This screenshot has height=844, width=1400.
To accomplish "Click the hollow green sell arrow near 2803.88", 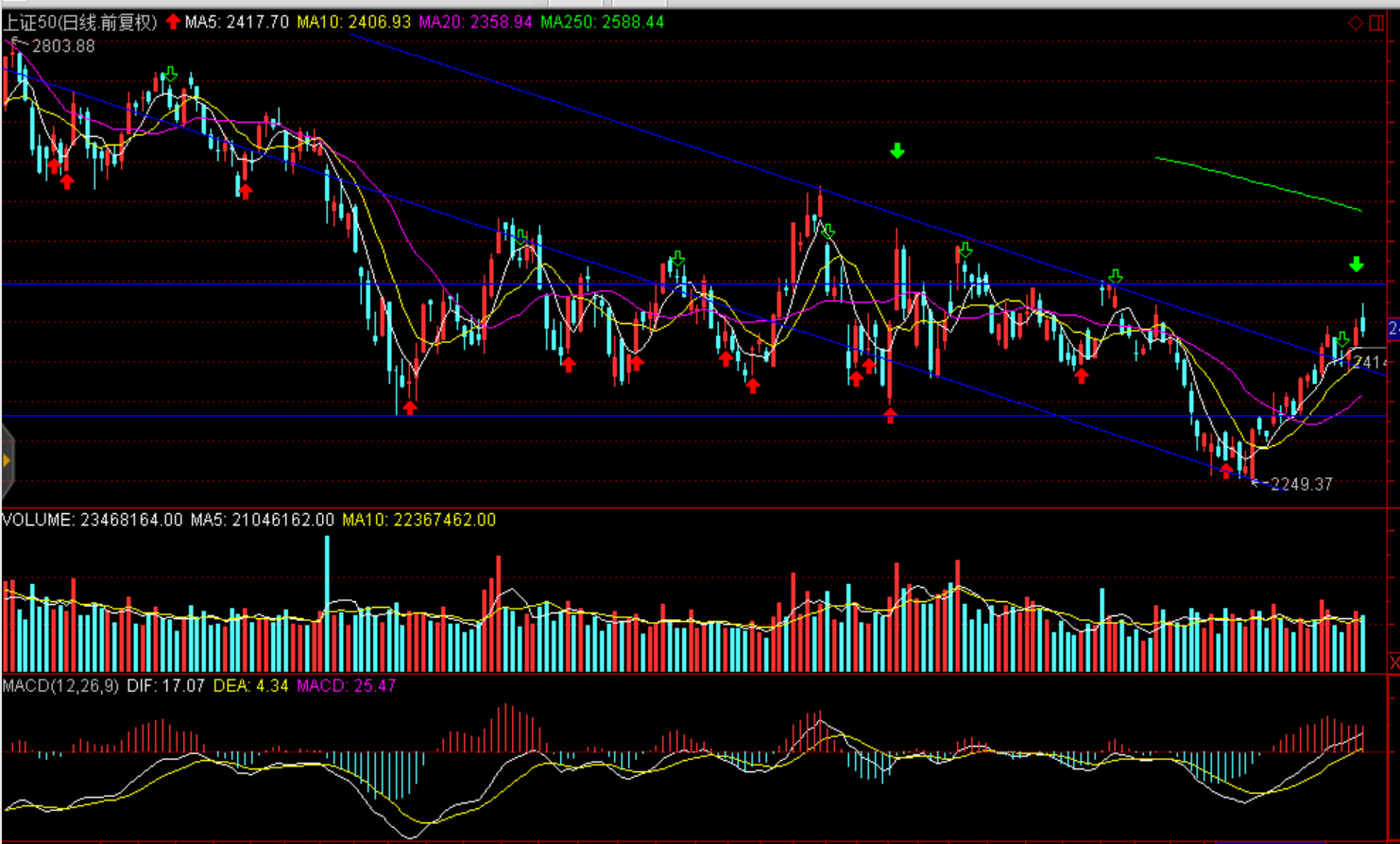I will click(169, 75).
